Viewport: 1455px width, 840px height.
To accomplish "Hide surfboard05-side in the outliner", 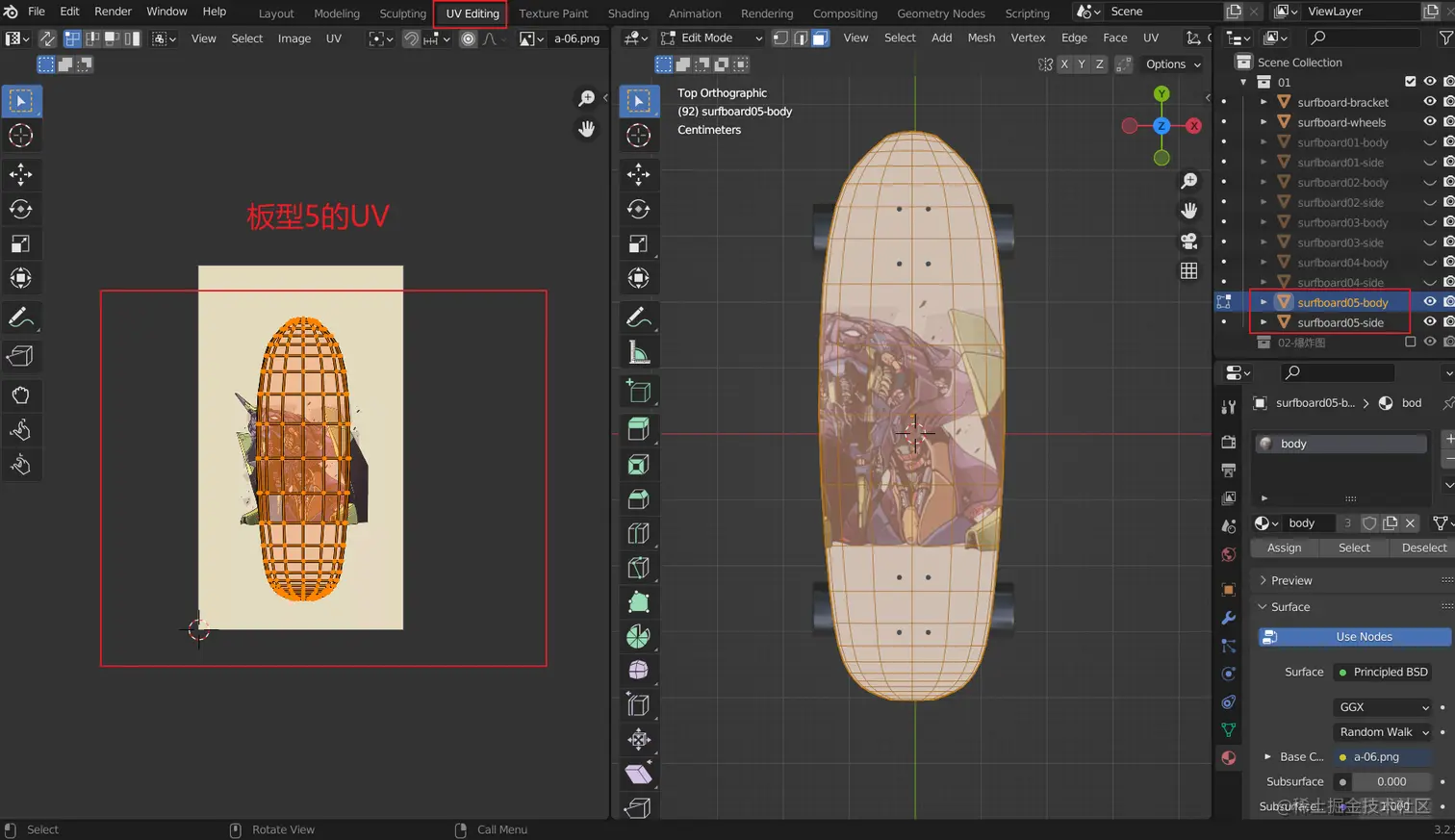I will [1430, 321].
